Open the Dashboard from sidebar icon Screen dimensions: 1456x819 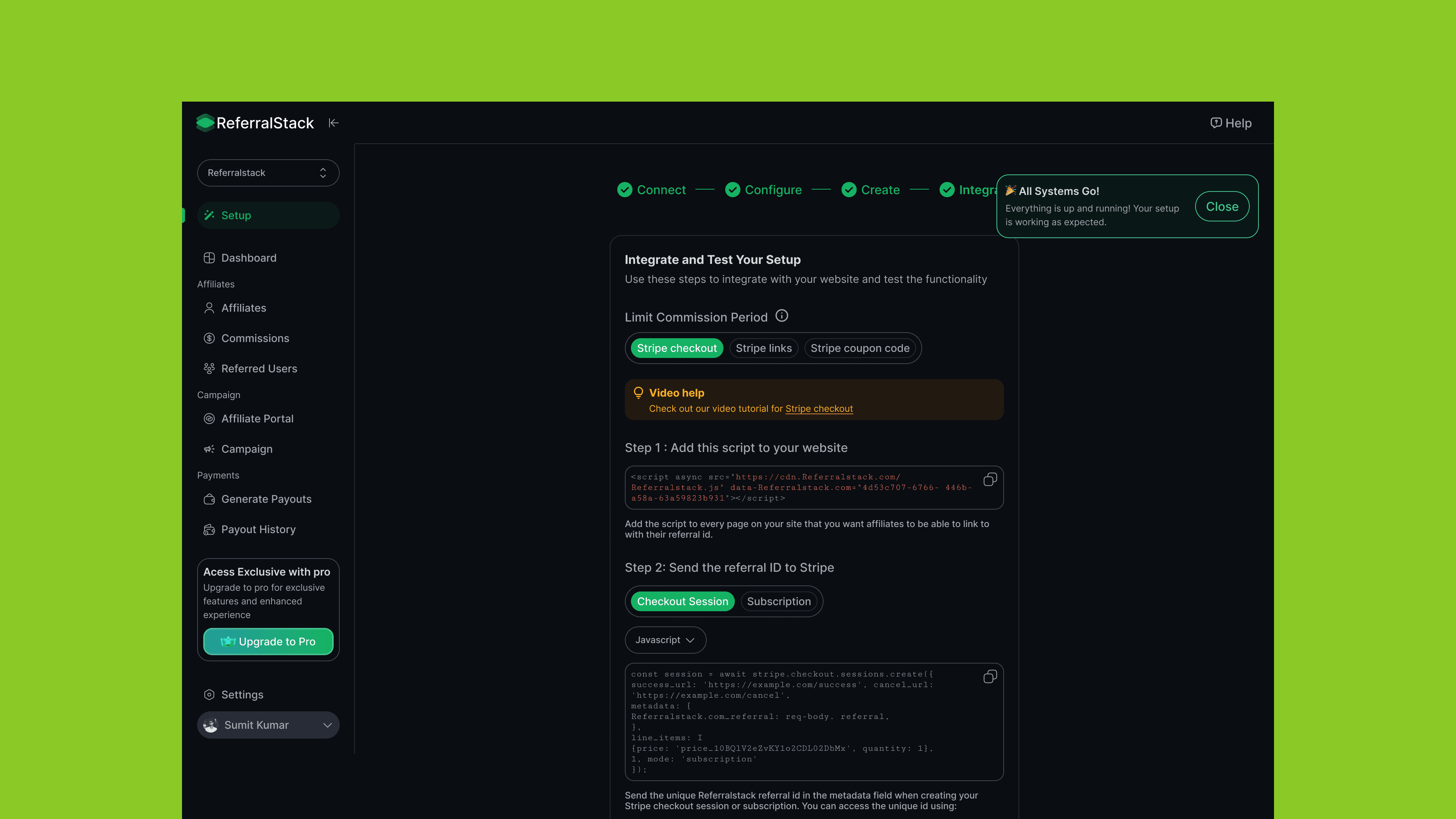(209, 258)
